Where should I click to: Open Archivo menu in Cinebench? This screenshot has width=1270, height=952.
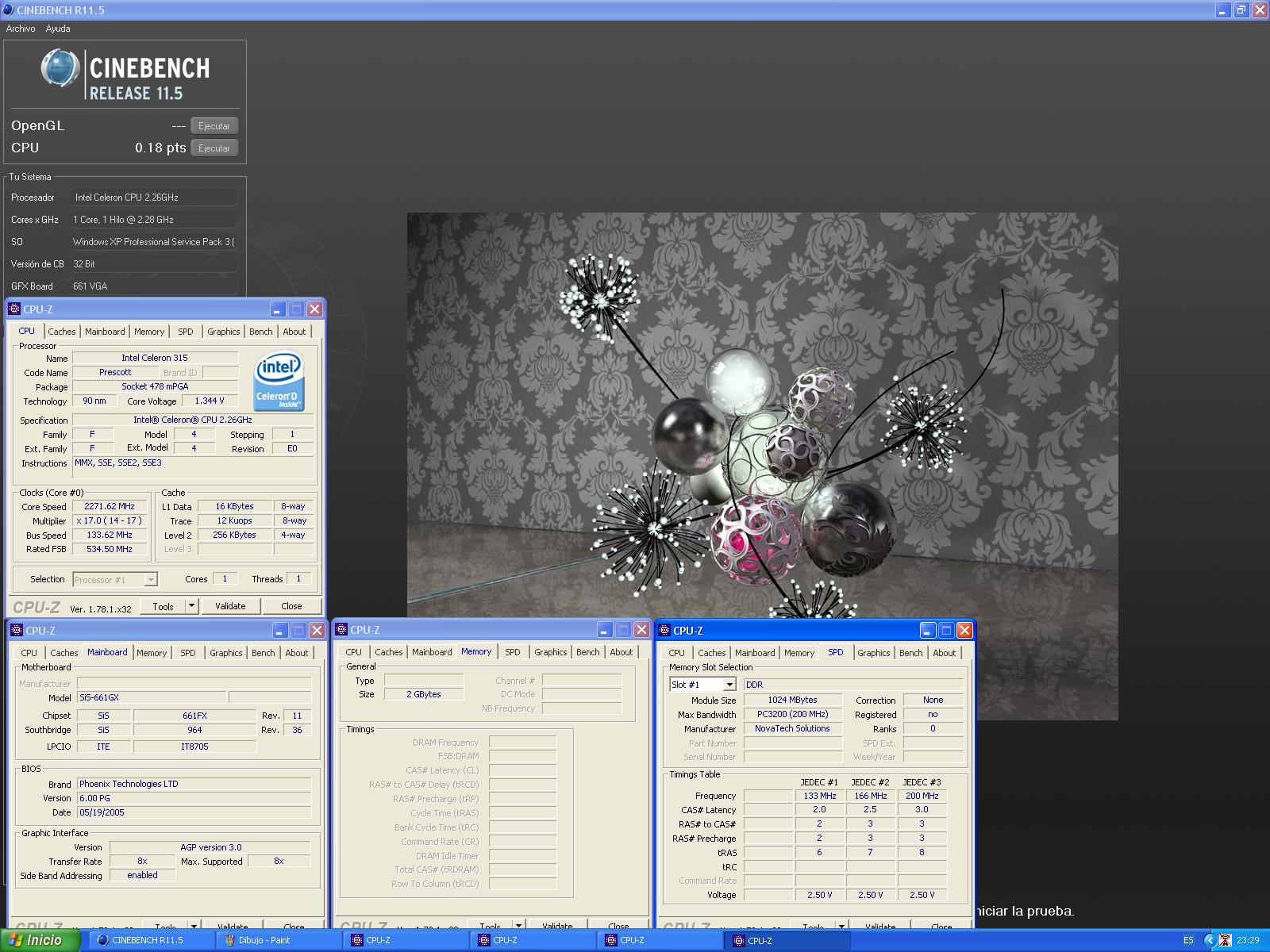pyautogui.click(x=21, y=29)
